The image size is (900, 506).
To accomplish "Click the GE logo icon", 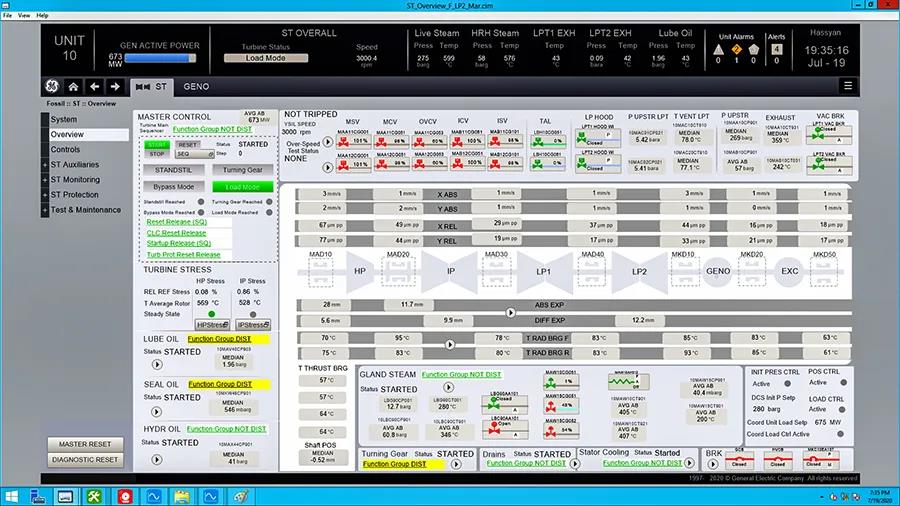I will (x=50, y=87).
